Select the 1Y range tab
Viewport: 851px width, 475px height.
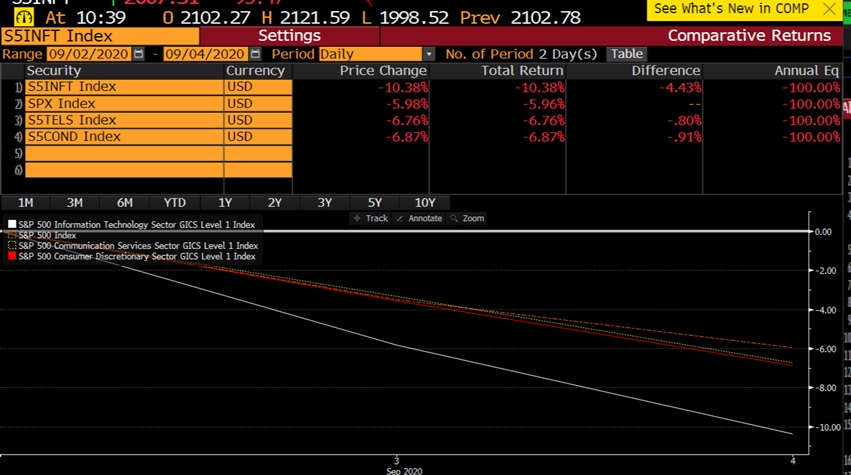click(225, 203)
